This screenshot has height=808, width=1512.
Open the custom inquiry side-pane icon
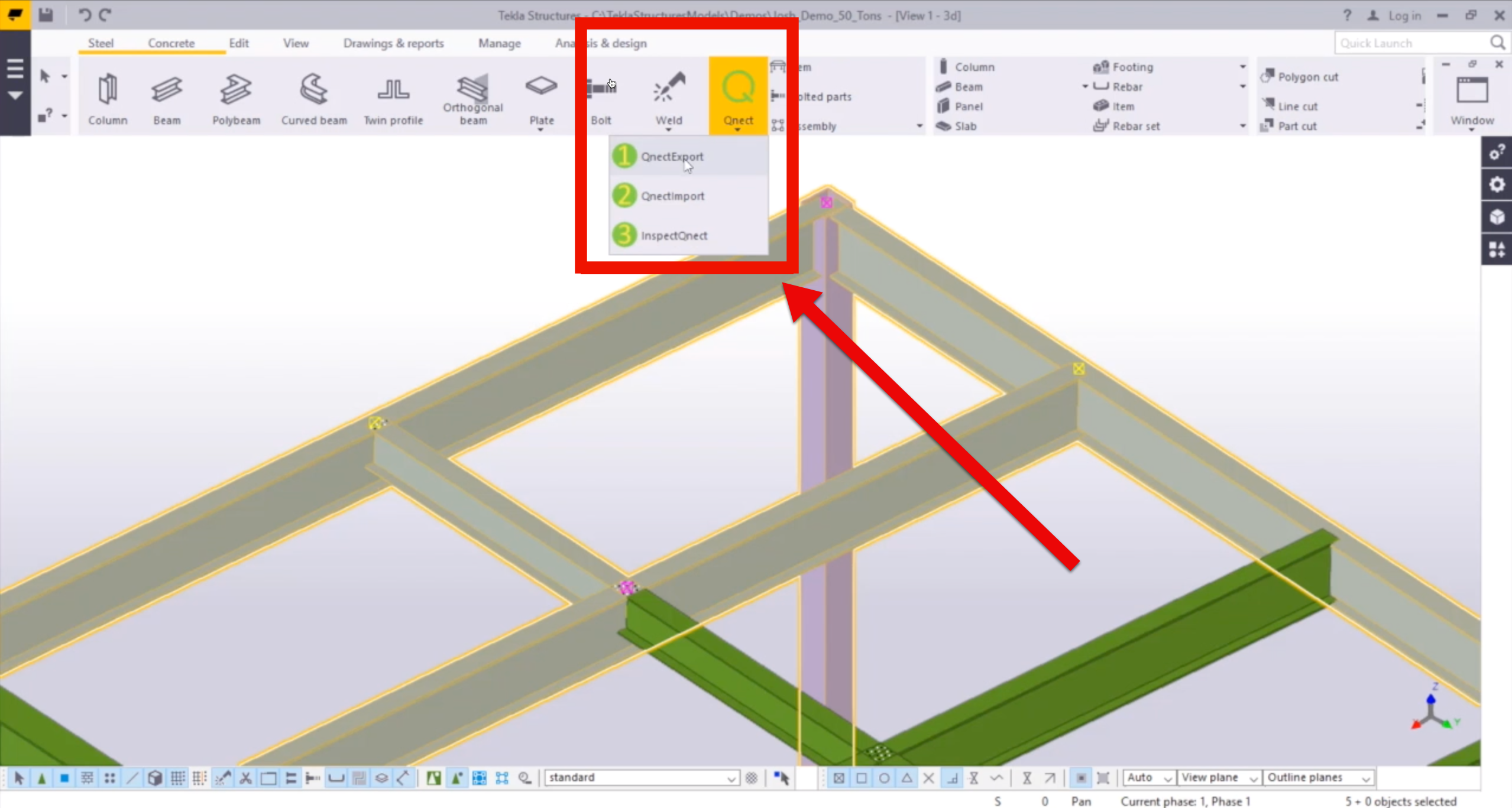click(1497, 152)
